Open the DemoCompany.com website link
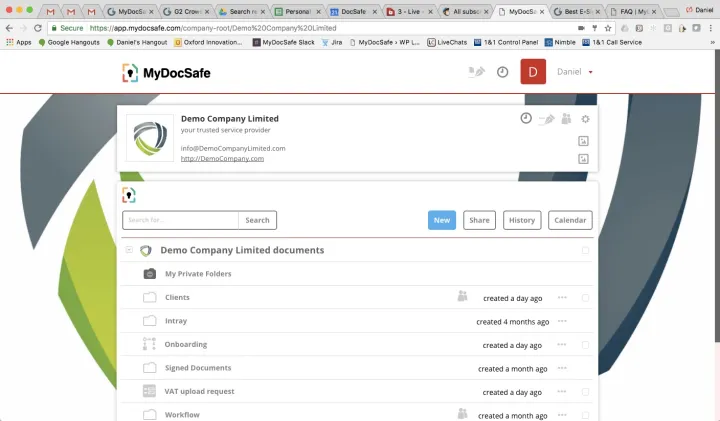This screenshot has height=421, width=720. coord(222,158)
